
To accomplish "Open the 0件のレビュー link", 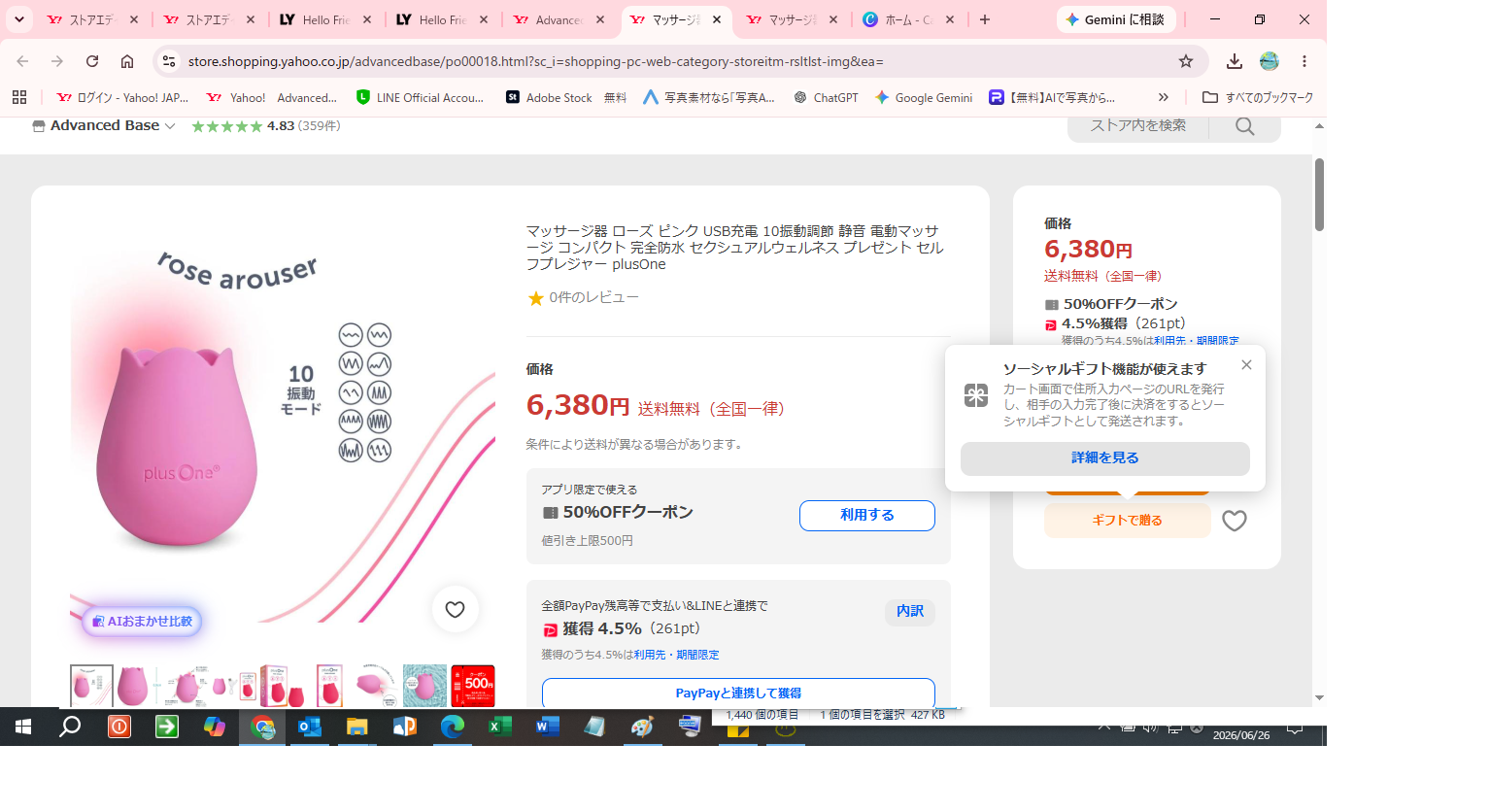I will click(593, 297).
